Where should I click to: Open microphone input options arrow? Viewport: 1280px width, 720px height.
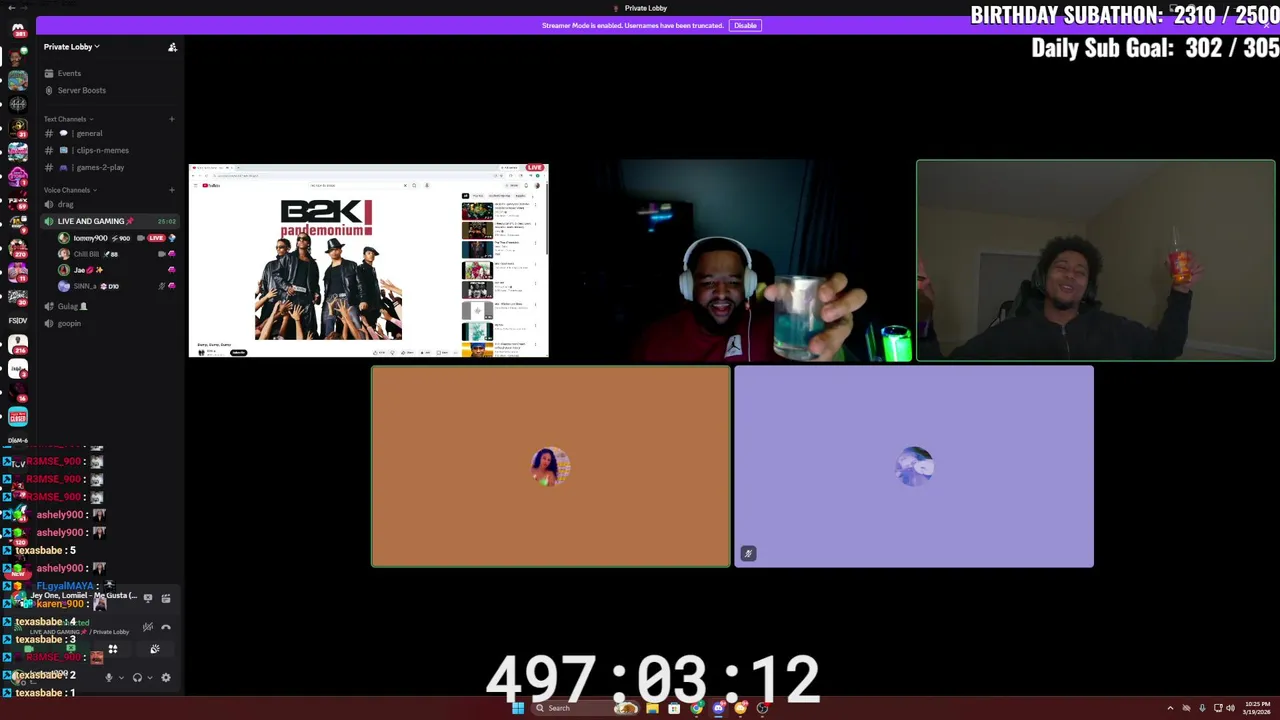[121, 677]
